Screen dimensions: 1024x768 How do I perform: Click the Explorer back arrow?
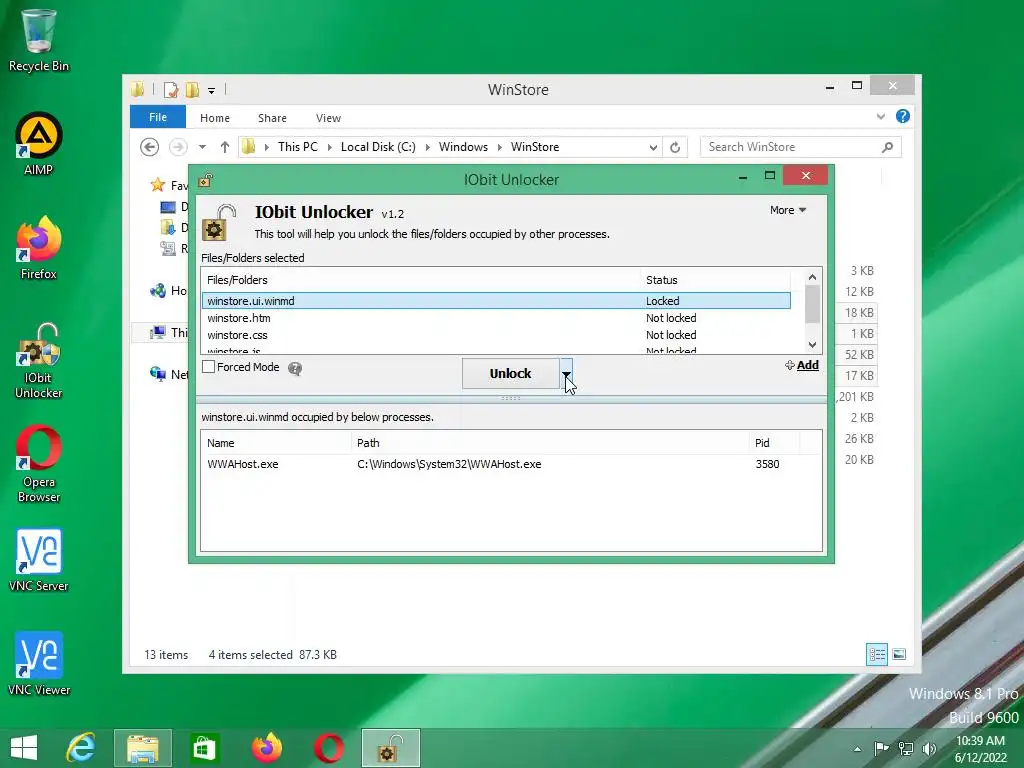[x=150, y=148]
